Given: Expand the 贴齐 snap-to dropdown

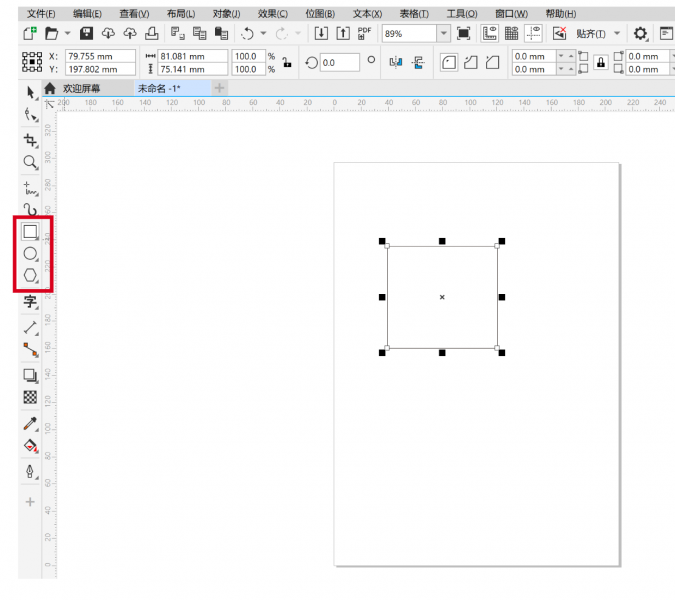Looking at the screenshot, I should (617, 34).
